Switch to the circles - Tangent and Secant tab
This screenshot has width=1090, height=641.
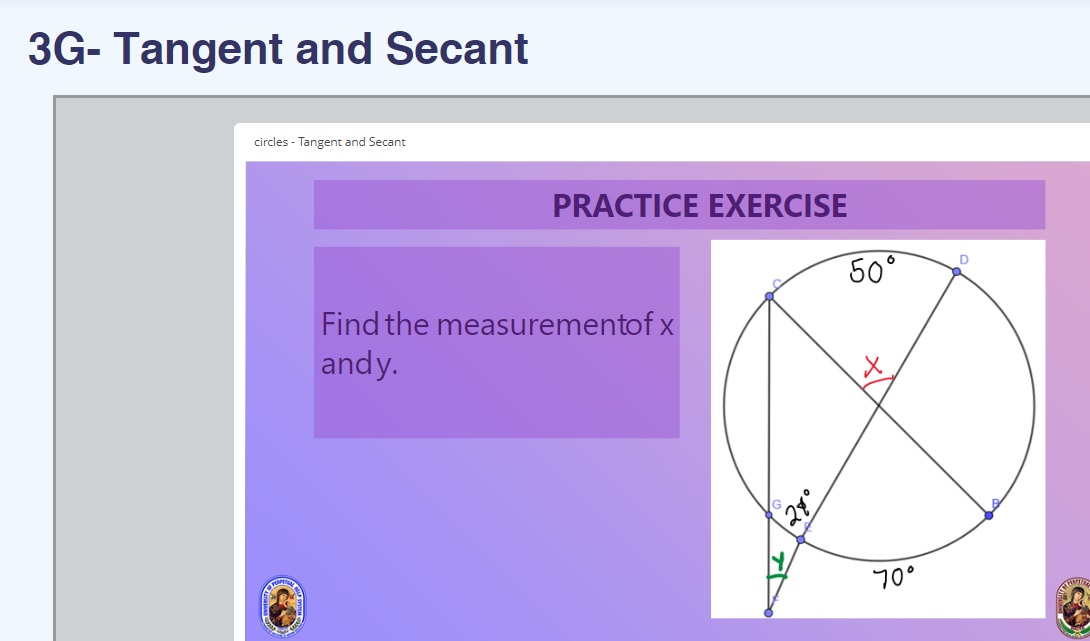click(330, 141)
